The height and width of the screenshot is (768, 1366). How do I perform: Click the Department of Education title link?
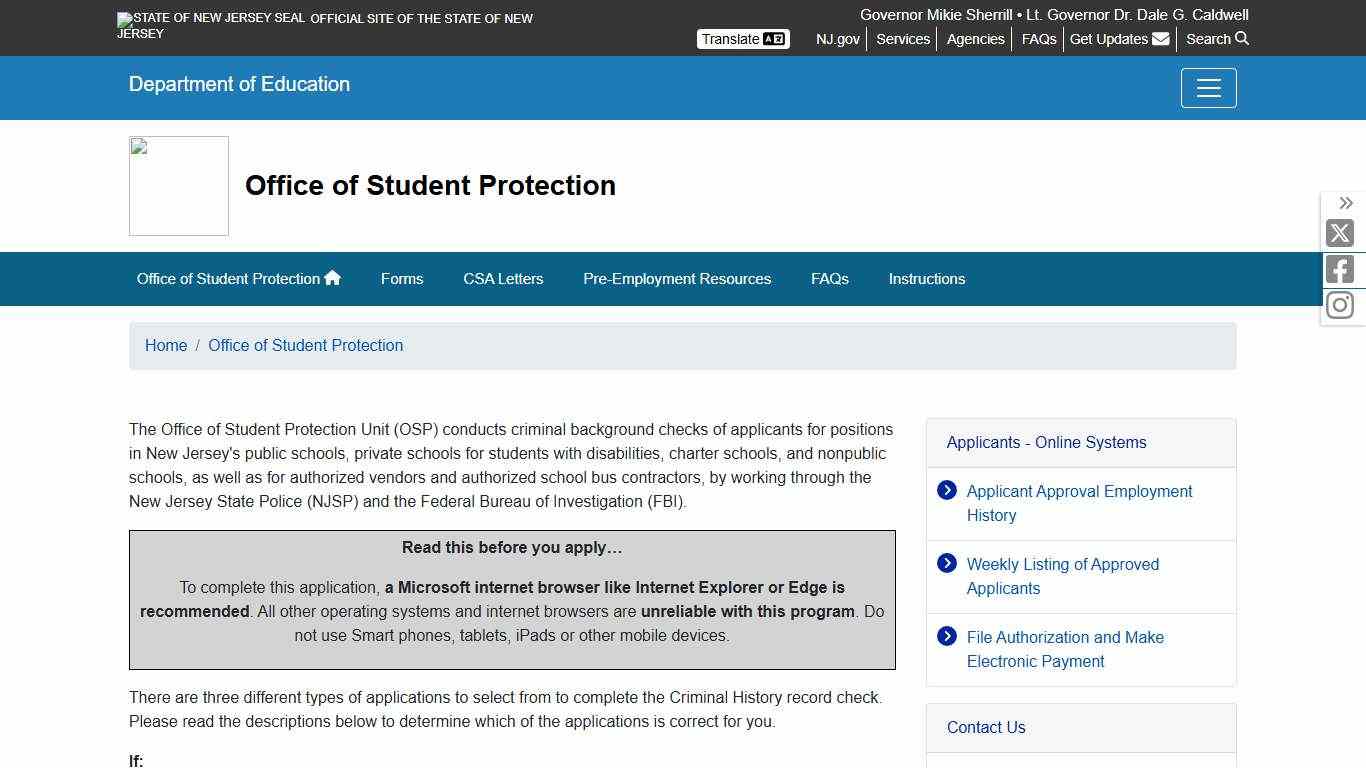tap(239, 84)
